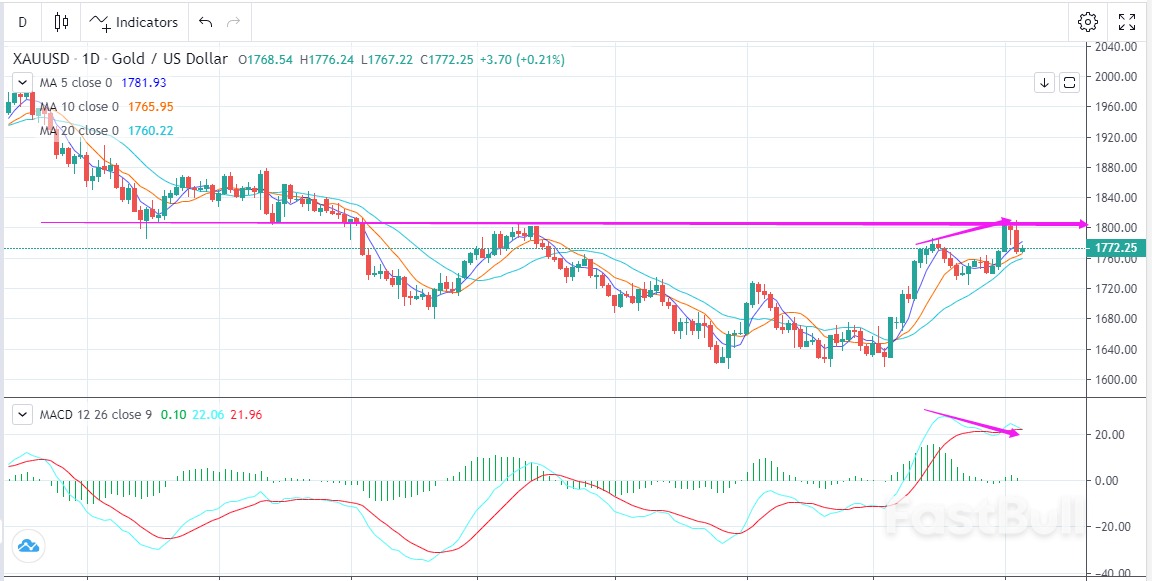Viewport: 1152px width, 581px height.
Task: Click the undo arrow icon
Action: click(x=204, y=21)
